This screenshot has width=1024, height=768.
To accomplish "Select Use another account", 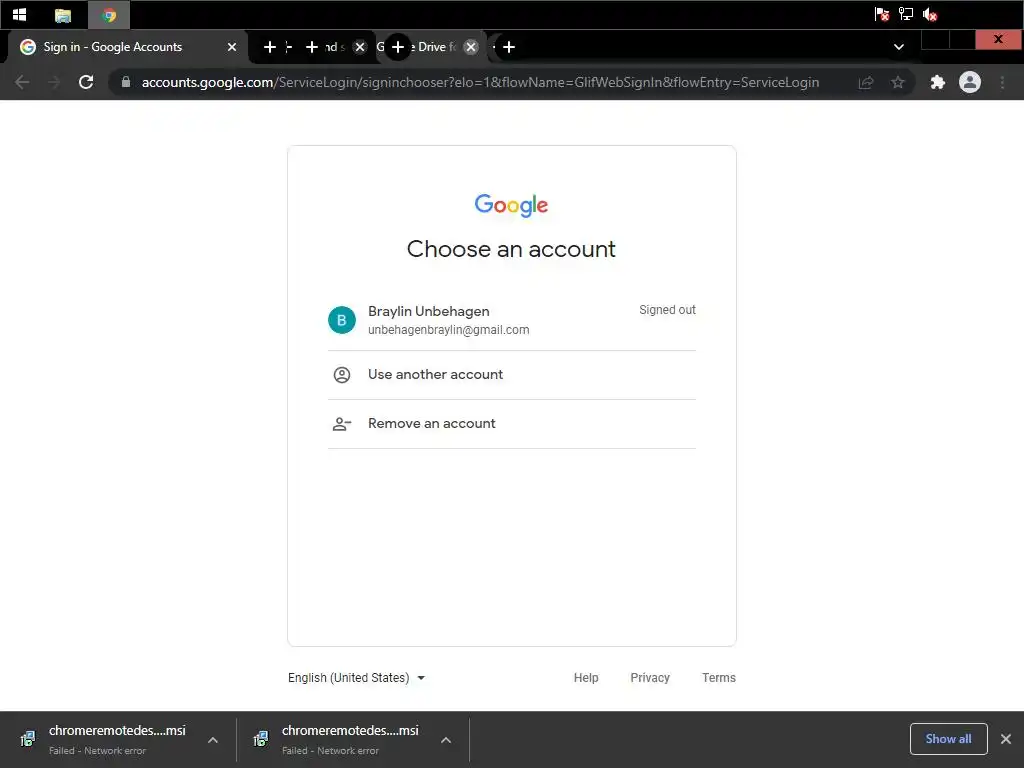I will click(x=511, y=375).
